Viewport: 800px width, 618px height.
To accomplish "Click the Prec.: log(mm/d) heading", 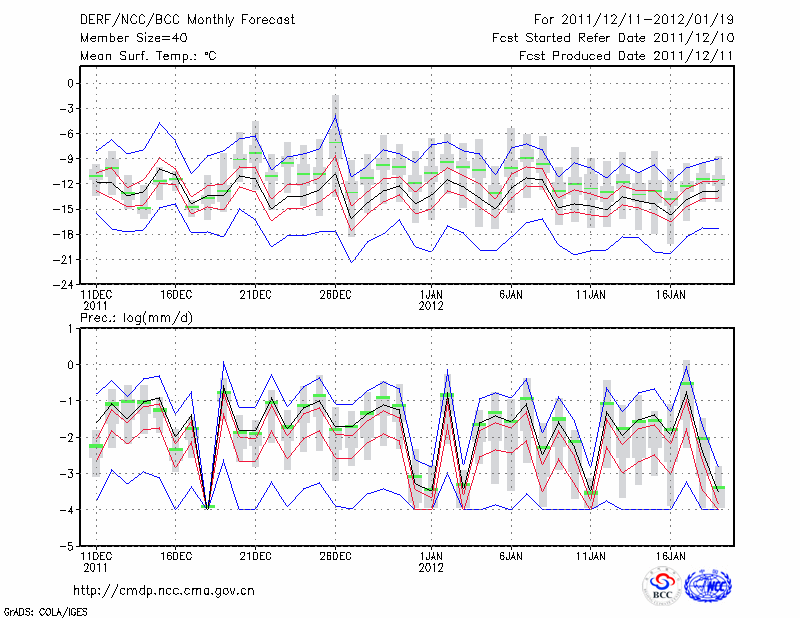I will point(136,317).
